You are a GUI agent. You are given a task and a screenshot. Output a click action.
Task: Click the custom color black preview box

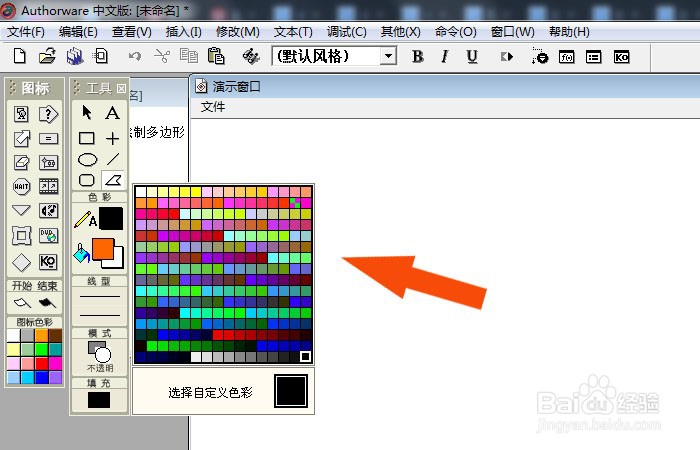click(291, 391)
